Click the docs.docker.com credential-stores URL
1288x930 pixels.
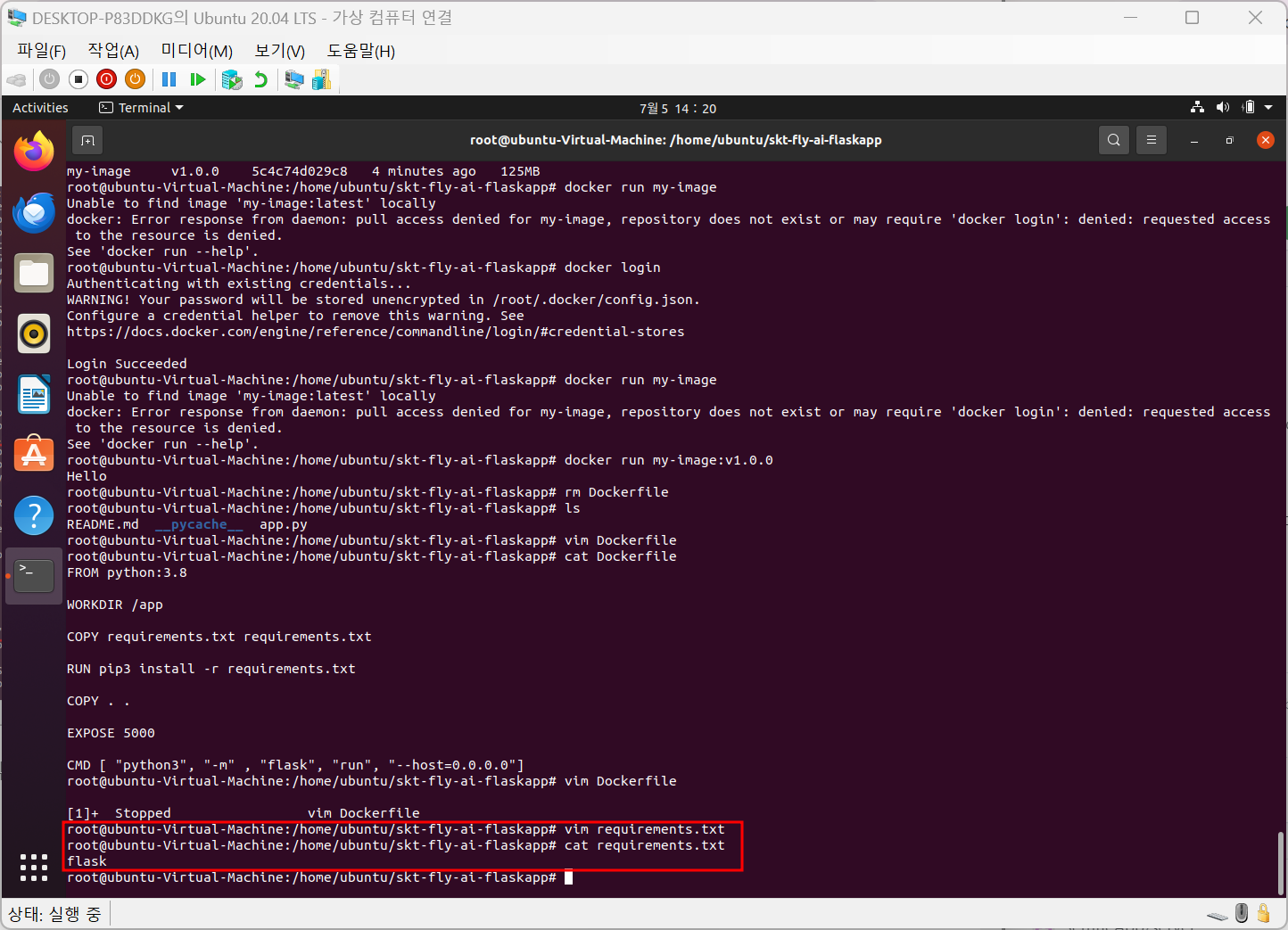(376, 332)
